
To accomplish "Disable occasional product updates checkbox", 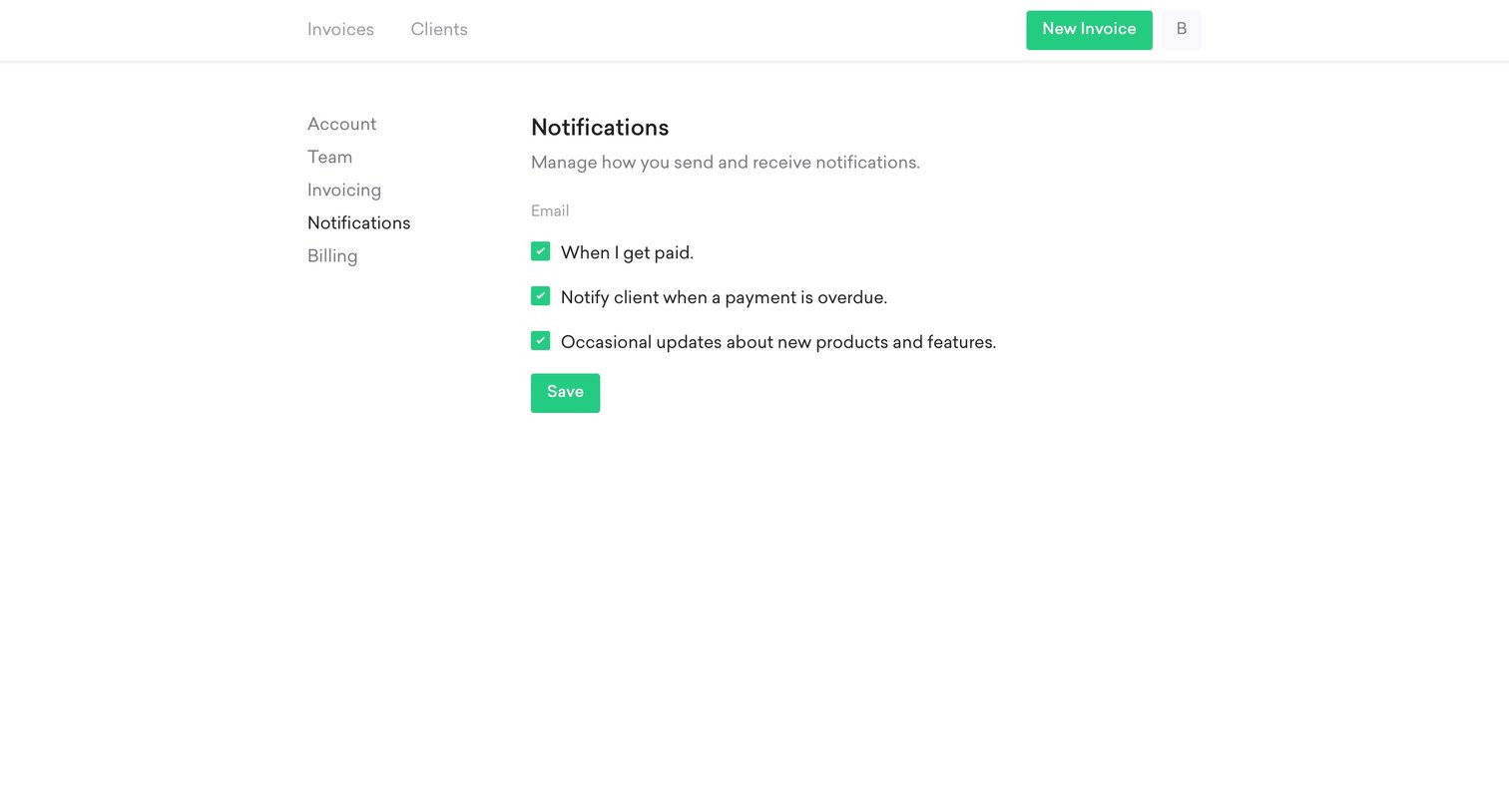I will [x=540, y=341].
